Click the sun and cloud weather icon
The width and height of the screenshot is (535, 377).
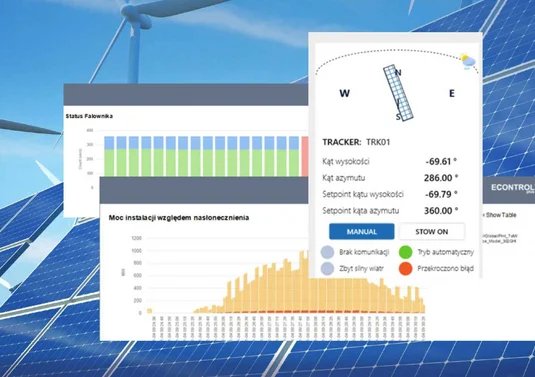point(468,61)
